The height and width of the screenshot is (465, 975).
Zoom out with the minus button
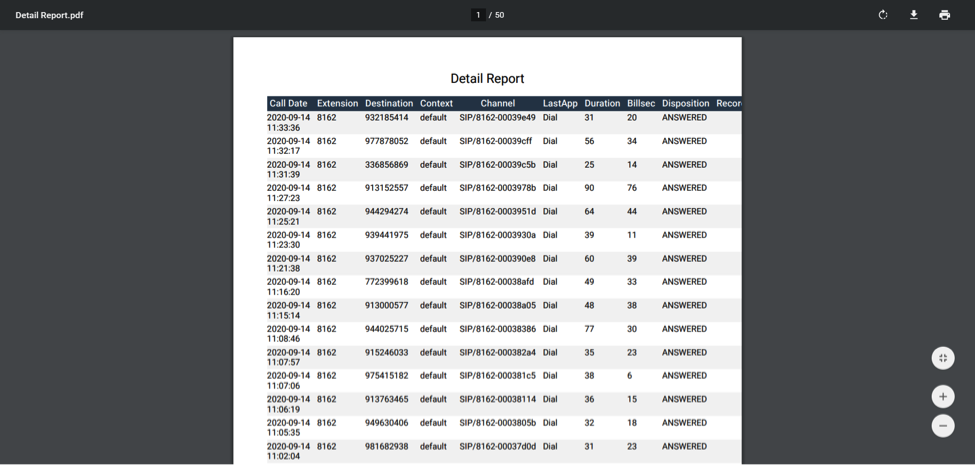[x=943, y=426]
